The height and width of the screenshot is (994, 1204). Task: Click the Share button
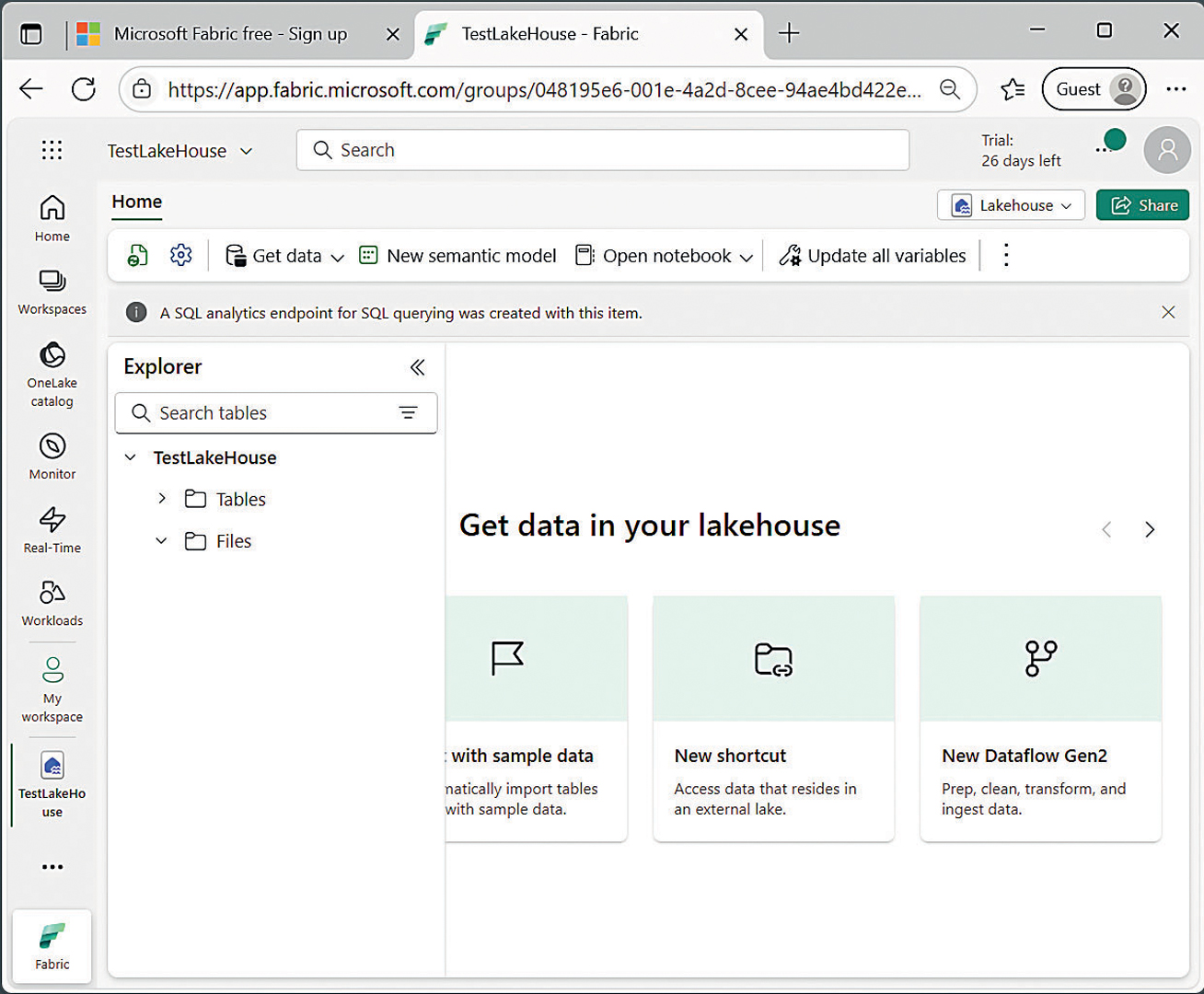click(1142, 205)
